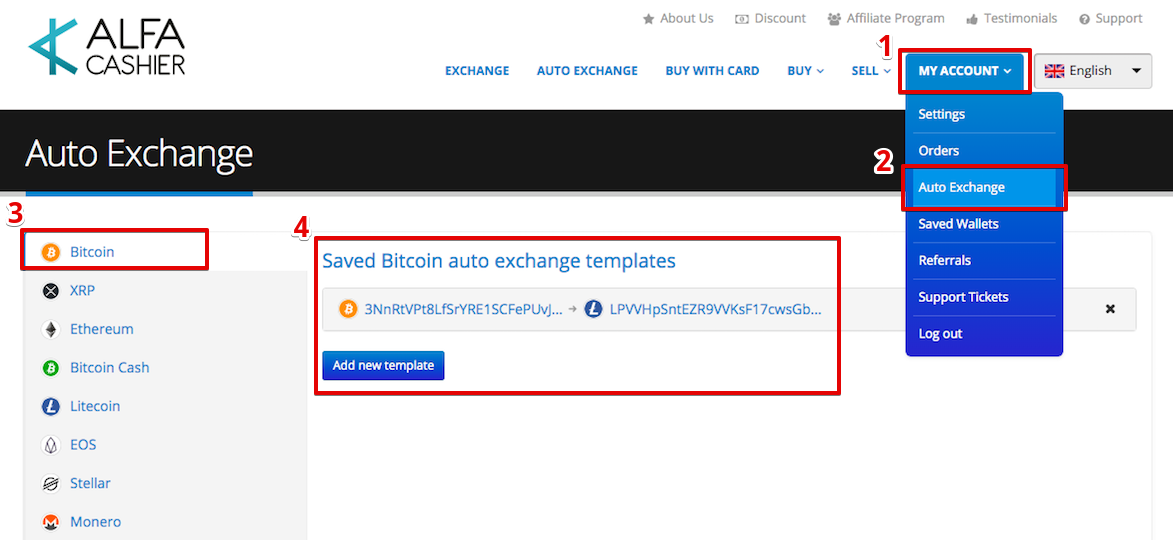Open the English language dropdown
This screenshot has width=1173, height=540.
tap(1092, 71)
